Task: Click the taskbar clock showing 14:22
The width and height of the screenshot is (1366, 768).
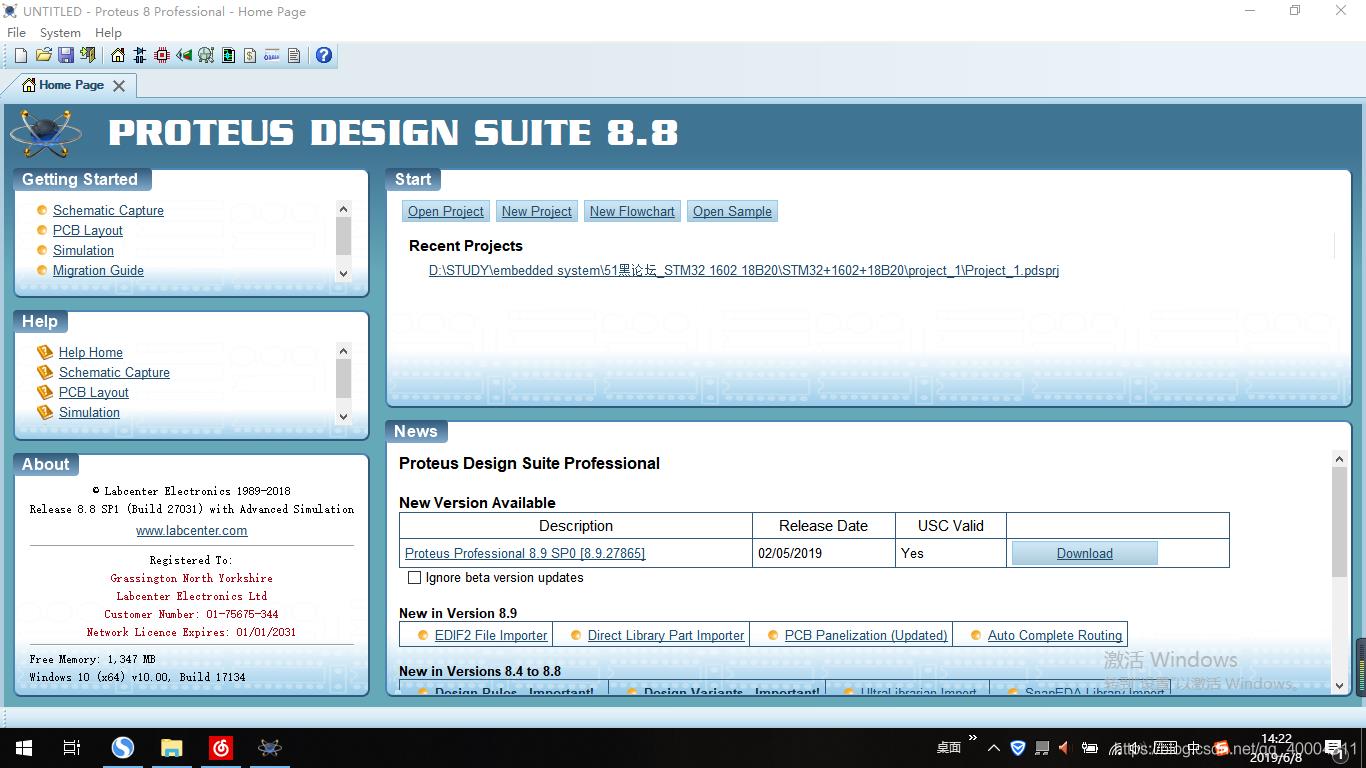Action: (1277, 748)
